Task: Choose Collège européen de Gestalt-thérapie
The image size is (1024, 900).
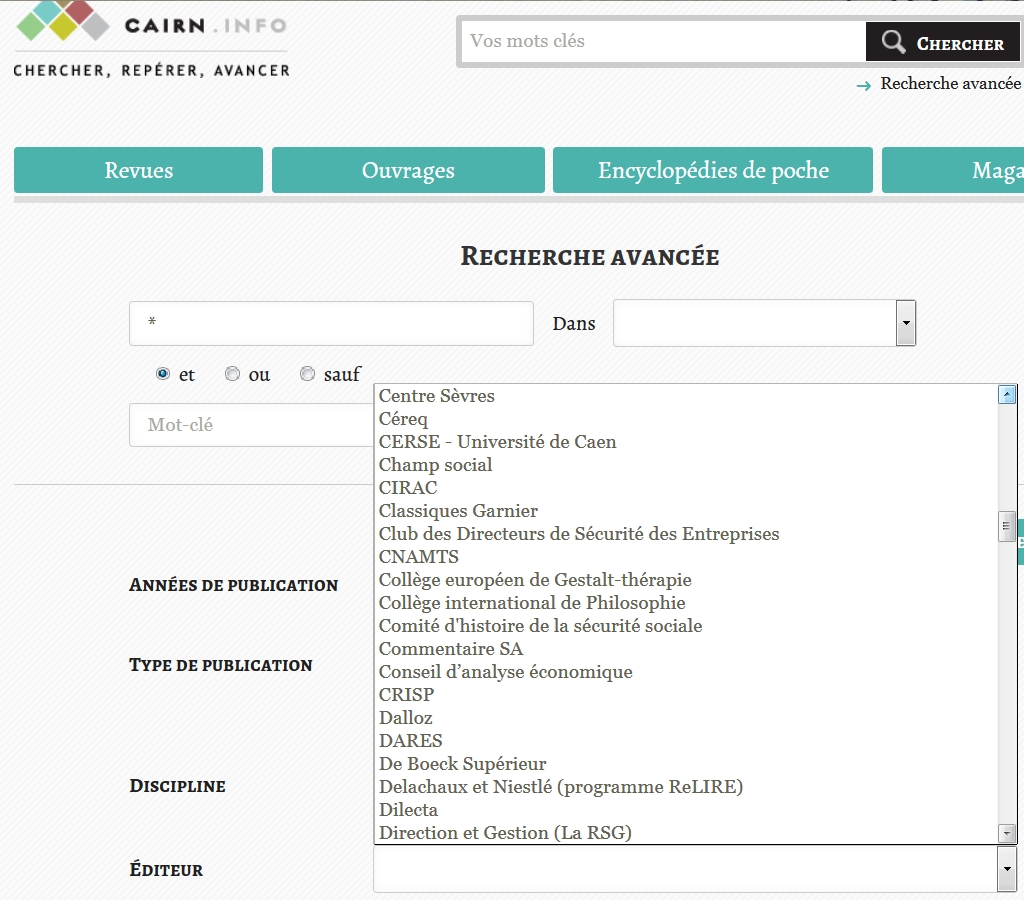Action: click(x=686, y=579)
